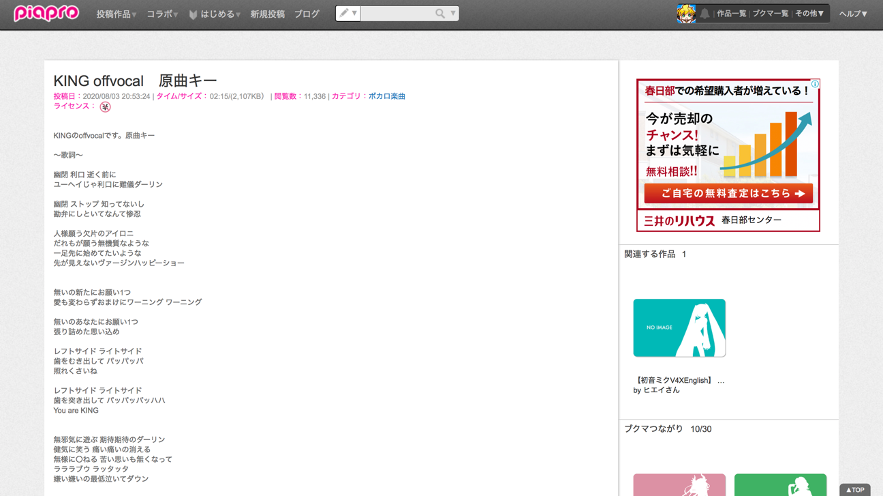The width and height of the screenshot is (883, 497).
Task: Open the search options arrow
Action: coord(453,14)
